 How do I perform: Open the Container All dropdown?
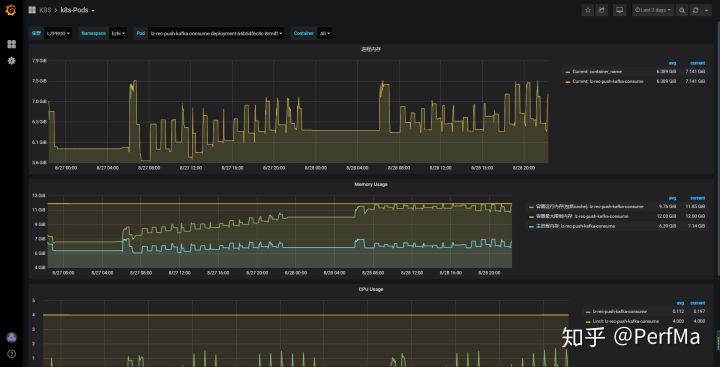[325, 33]
